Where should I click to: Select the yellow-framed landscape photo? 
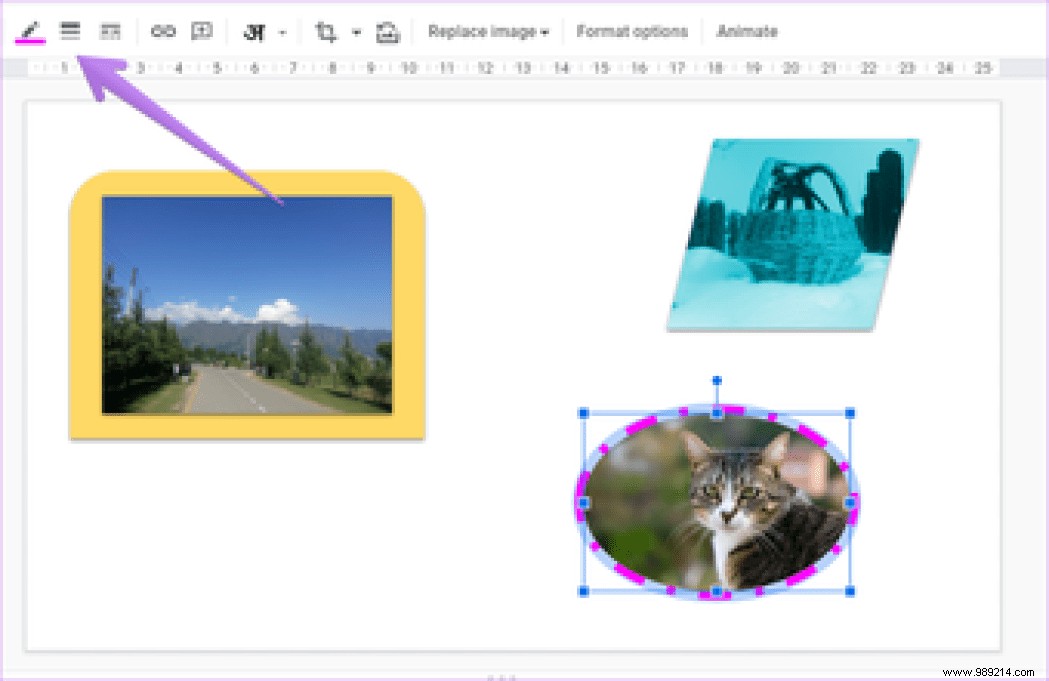[x=246, y=306]
